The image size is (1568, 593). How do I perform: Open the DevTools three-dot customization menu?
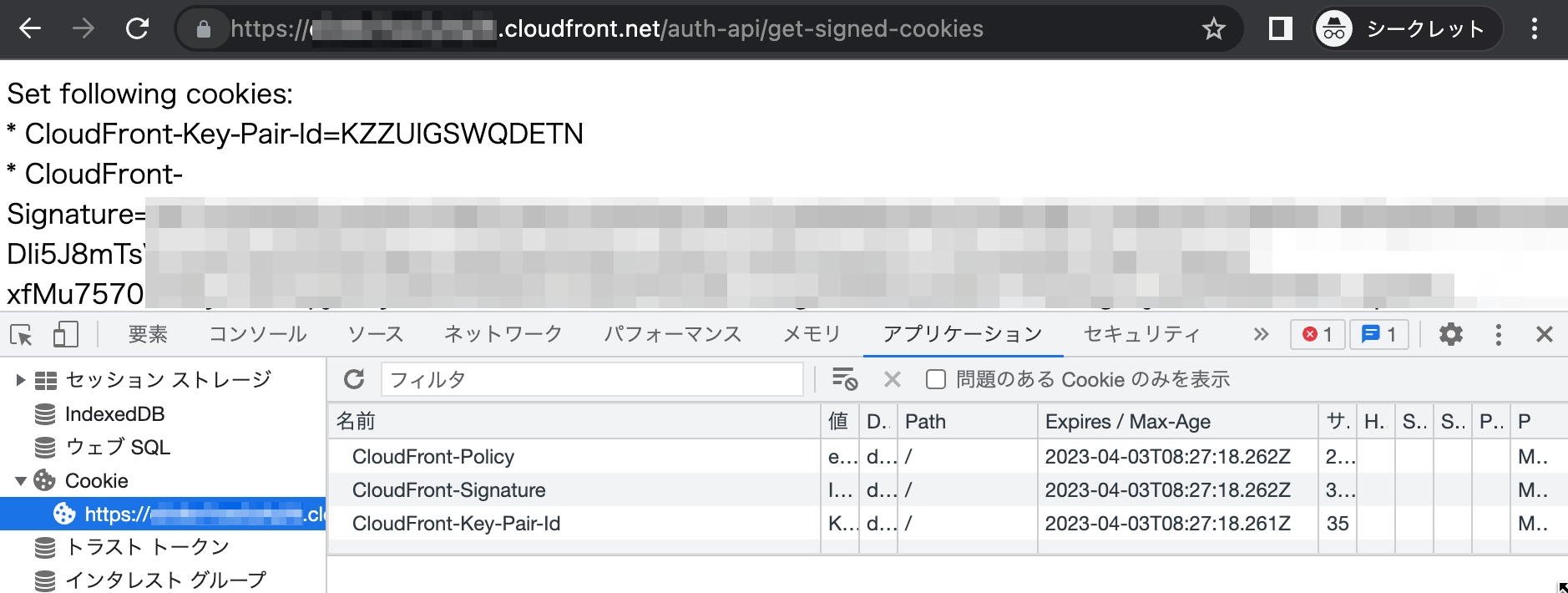pos(1499,334)
